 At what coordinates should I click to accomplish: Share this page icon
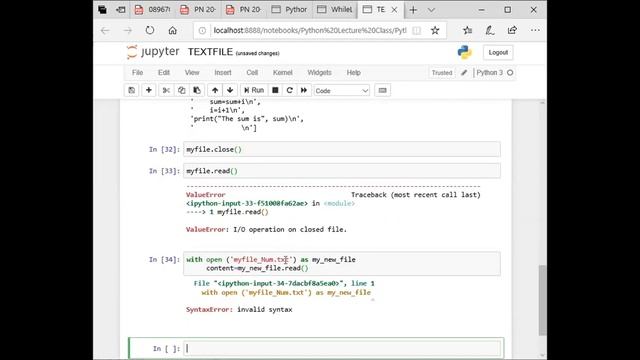[x=512, y=31]
